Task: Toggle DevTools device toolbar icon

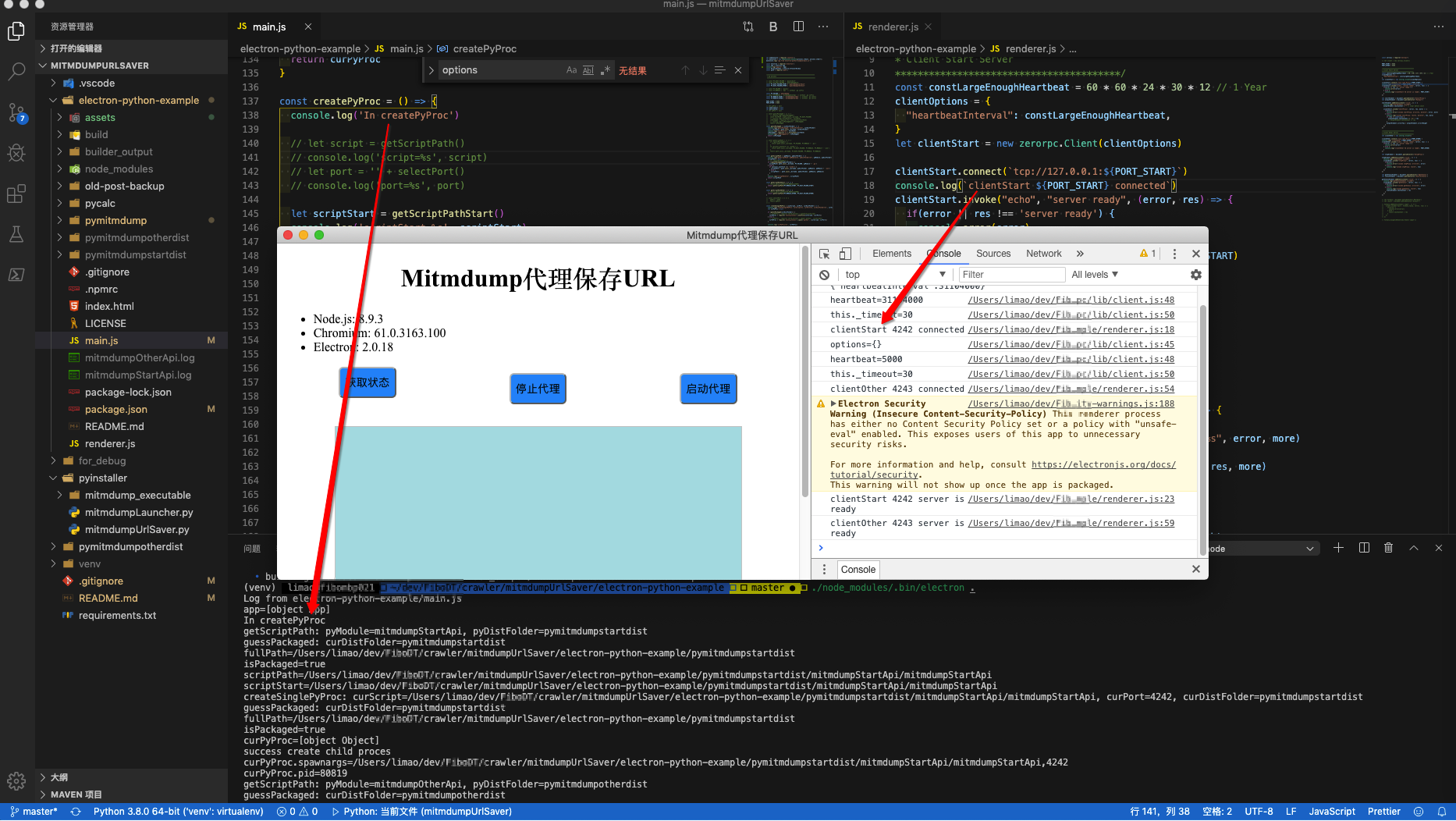Action: click(845, 254)
